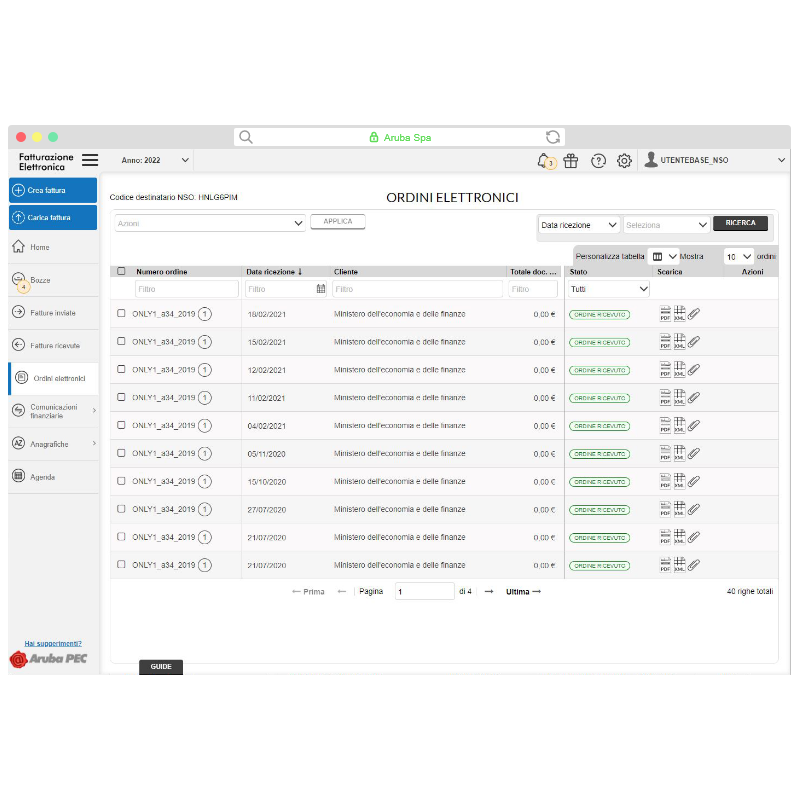800x800 pixels.
Task: Open the Stato filter dropdown showing Tutti
Action: point(609,289)
